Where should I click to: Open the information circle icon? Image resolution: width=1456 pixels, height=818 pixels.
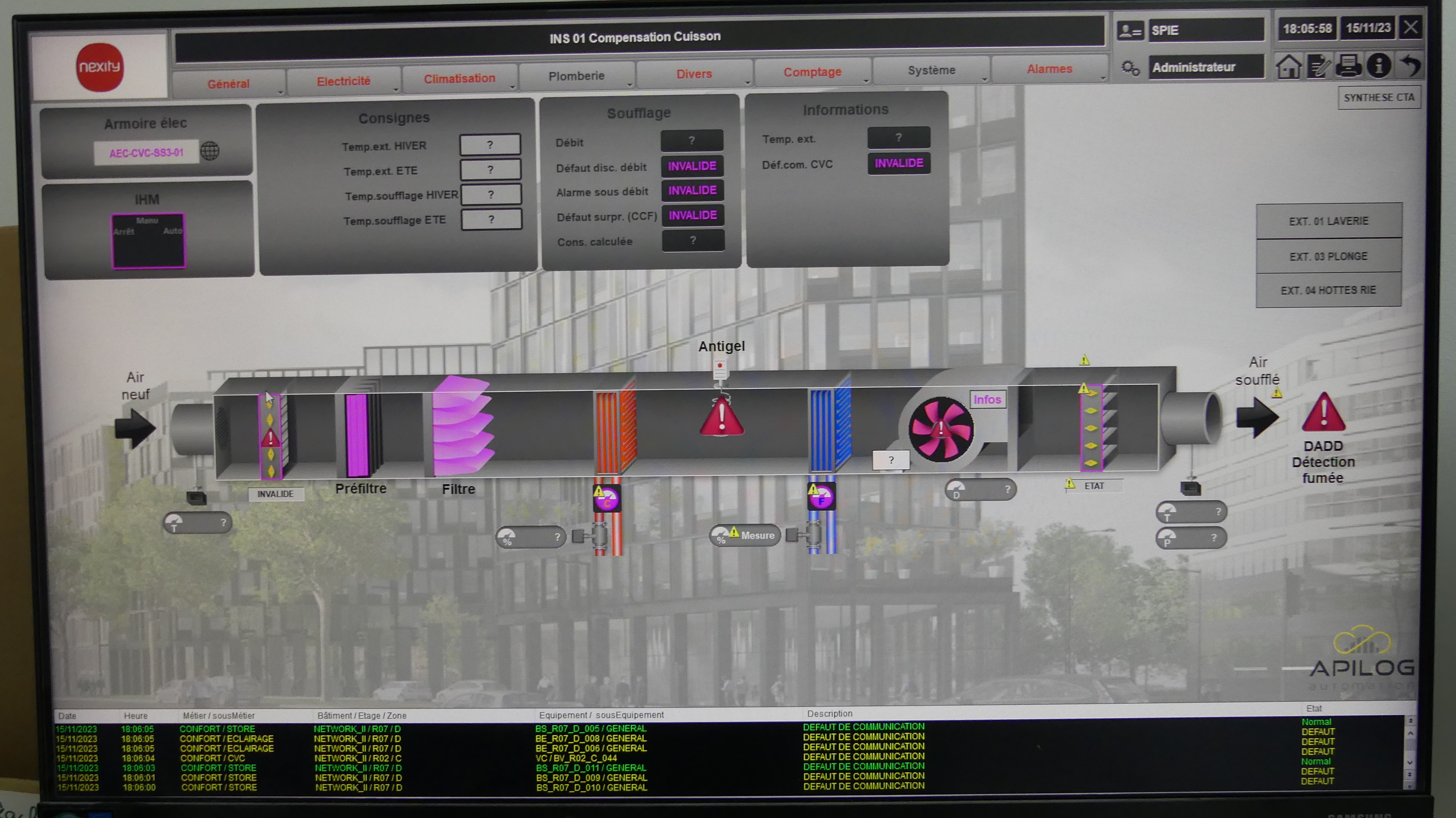tap(1378, 65)
